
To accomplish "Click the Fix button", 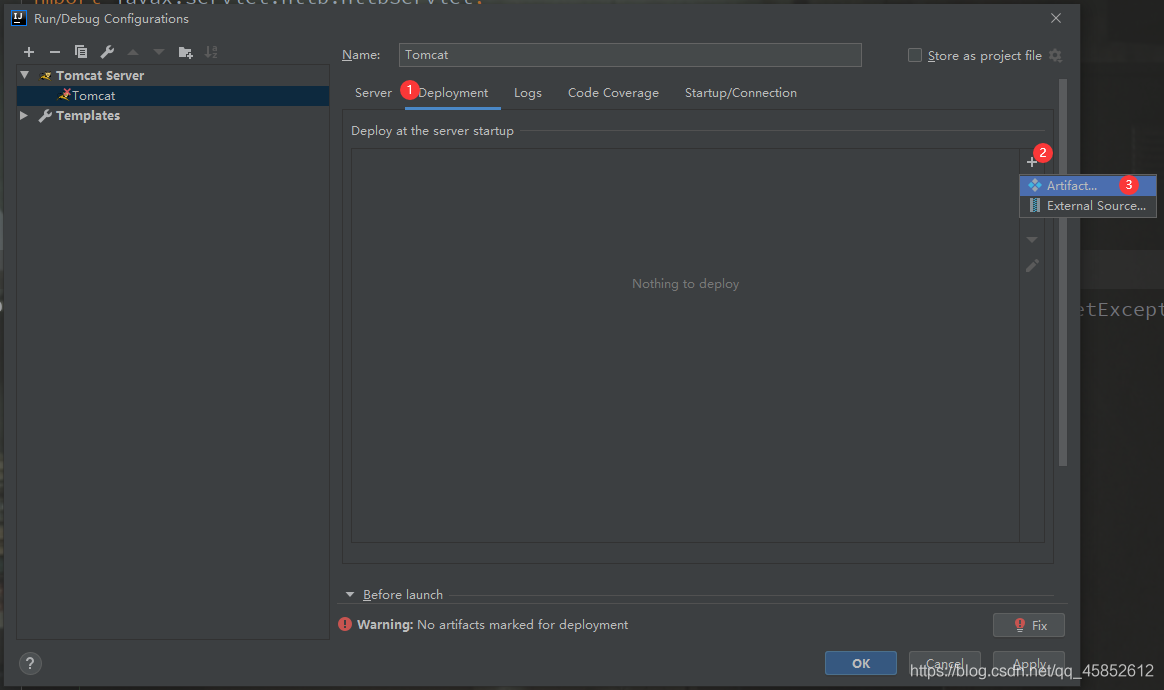I will coord(1029,625).
